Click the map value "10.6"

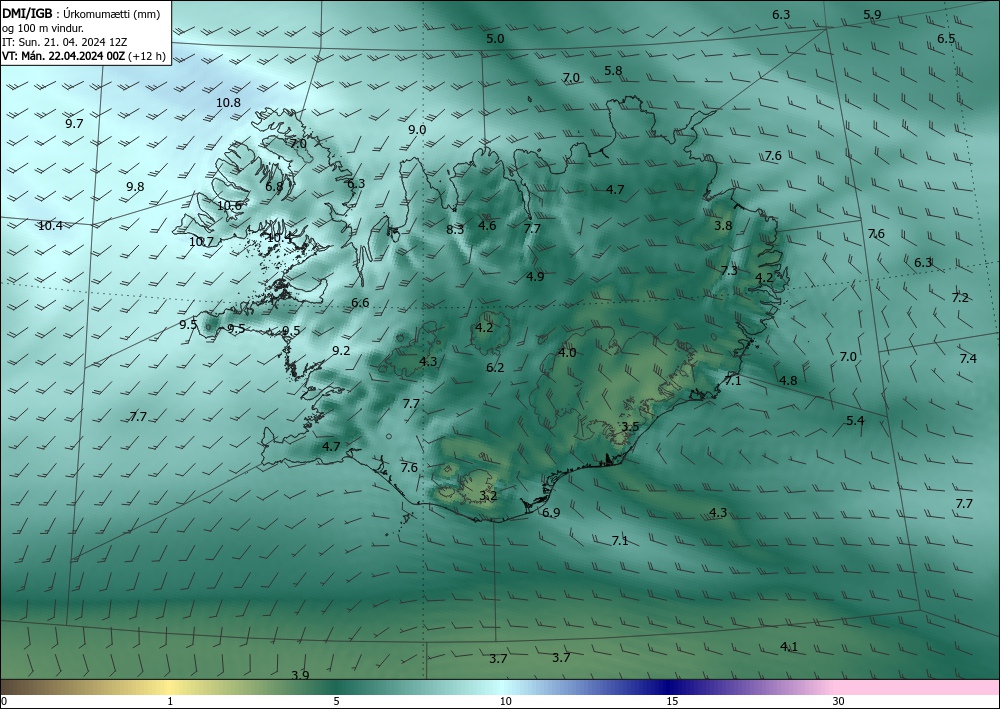tap(229, 206)
